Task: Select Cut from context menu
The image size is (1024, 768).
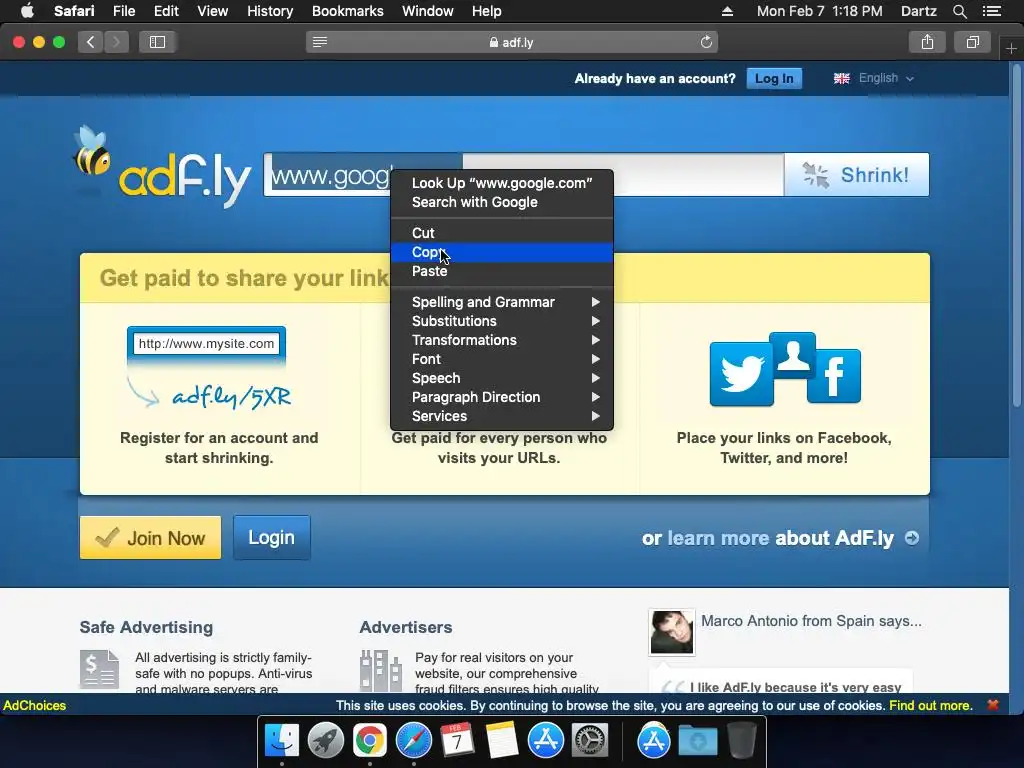Action: point(502,232)
